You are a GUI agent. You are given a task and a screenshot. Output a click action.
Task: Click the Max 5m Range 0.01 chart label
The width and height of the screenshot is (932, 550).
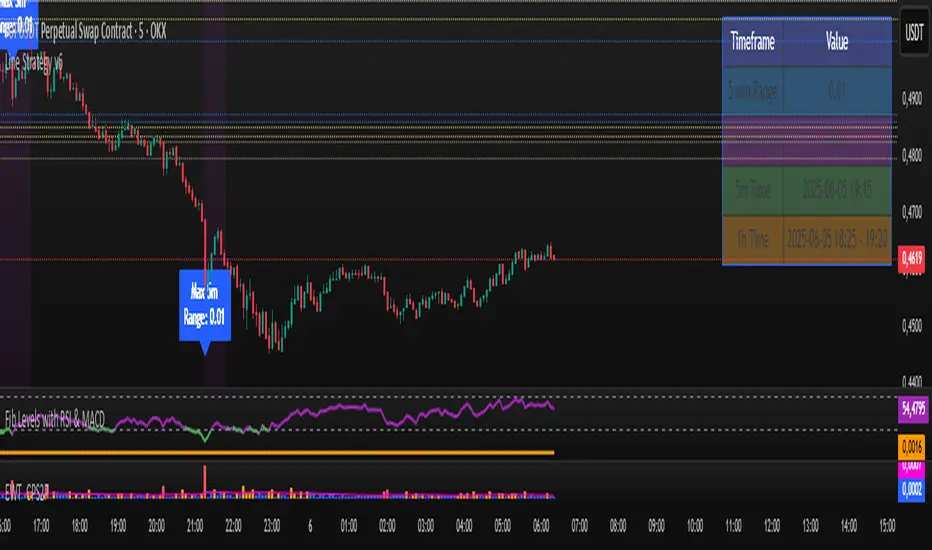tap(204, 306)
